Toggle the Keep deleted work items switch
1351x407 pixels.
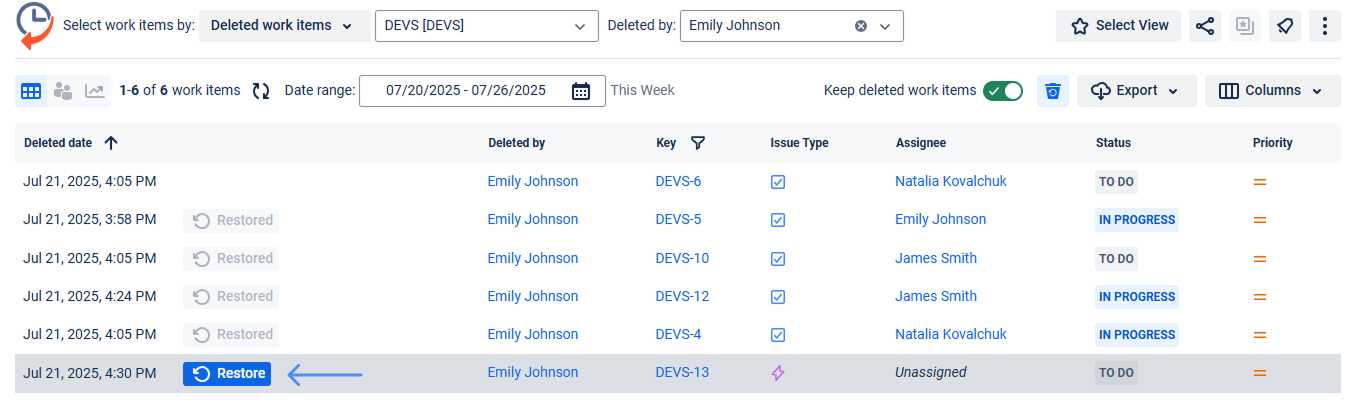click(x=1003, y=91)
